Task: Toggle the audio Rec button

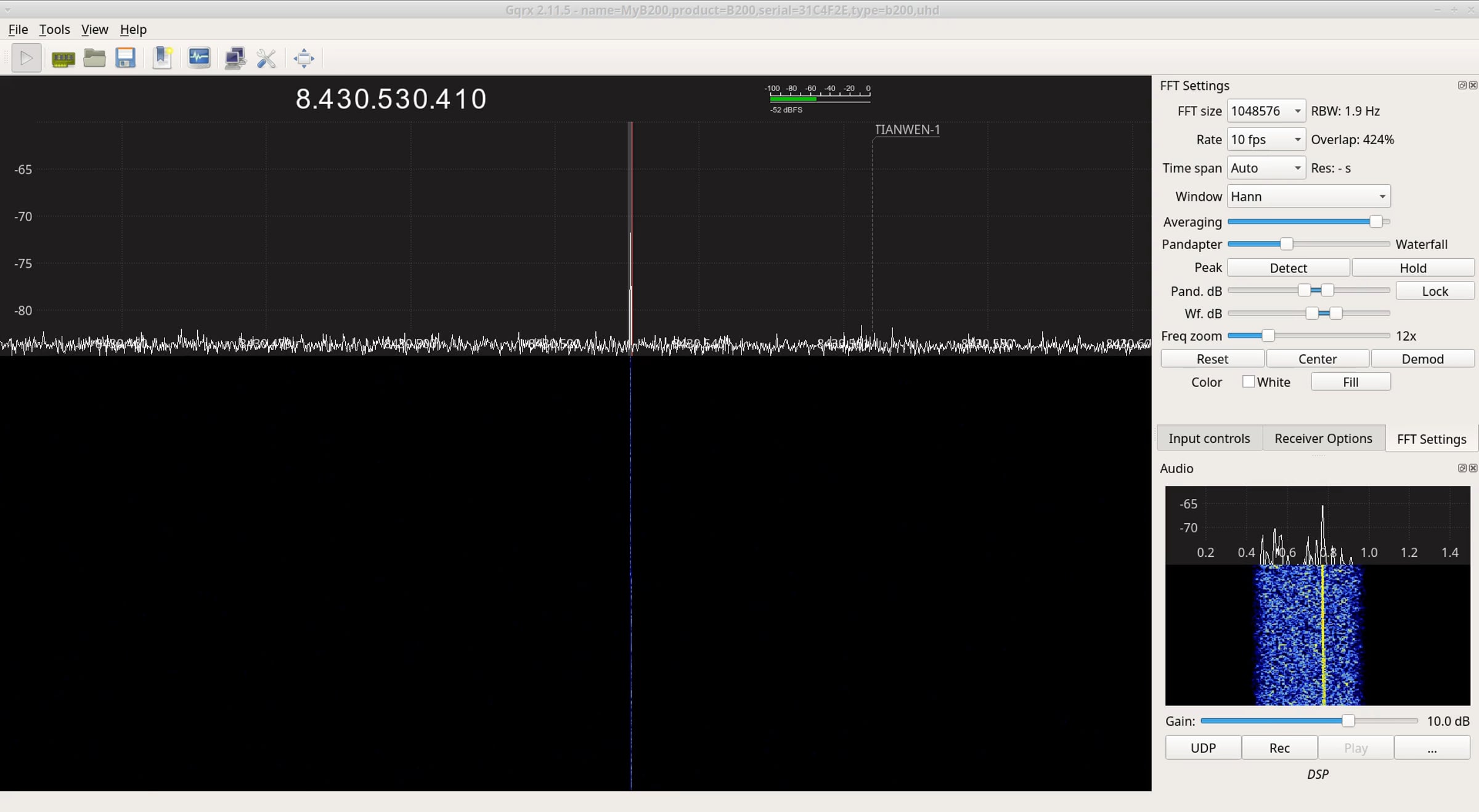Action: 1279,747
